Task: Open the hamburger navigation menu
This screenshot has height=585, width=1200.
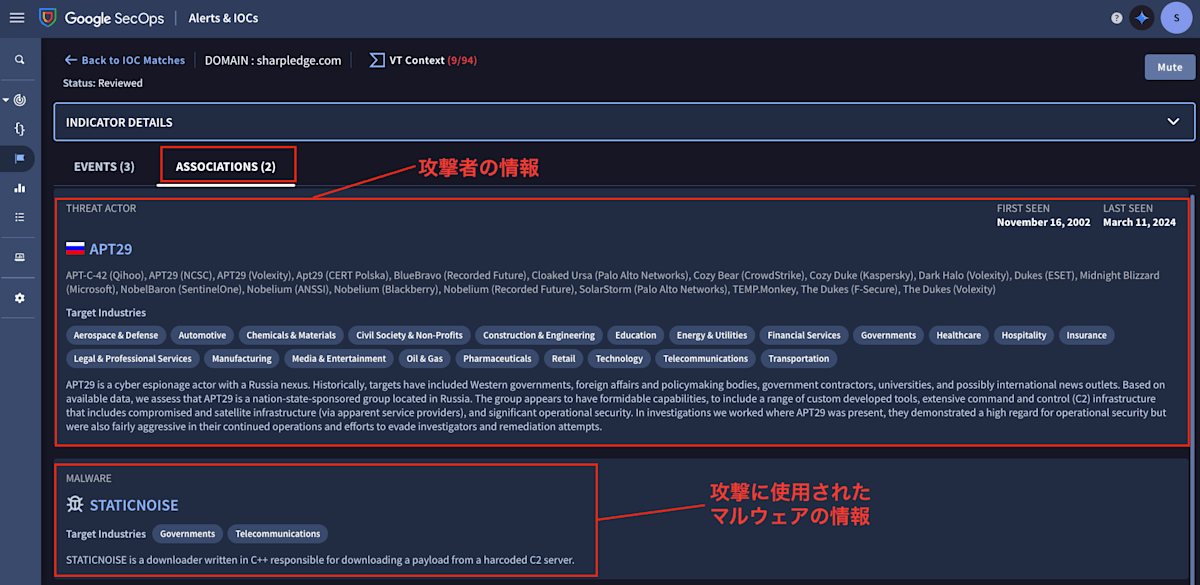Action: pos(17,17)
